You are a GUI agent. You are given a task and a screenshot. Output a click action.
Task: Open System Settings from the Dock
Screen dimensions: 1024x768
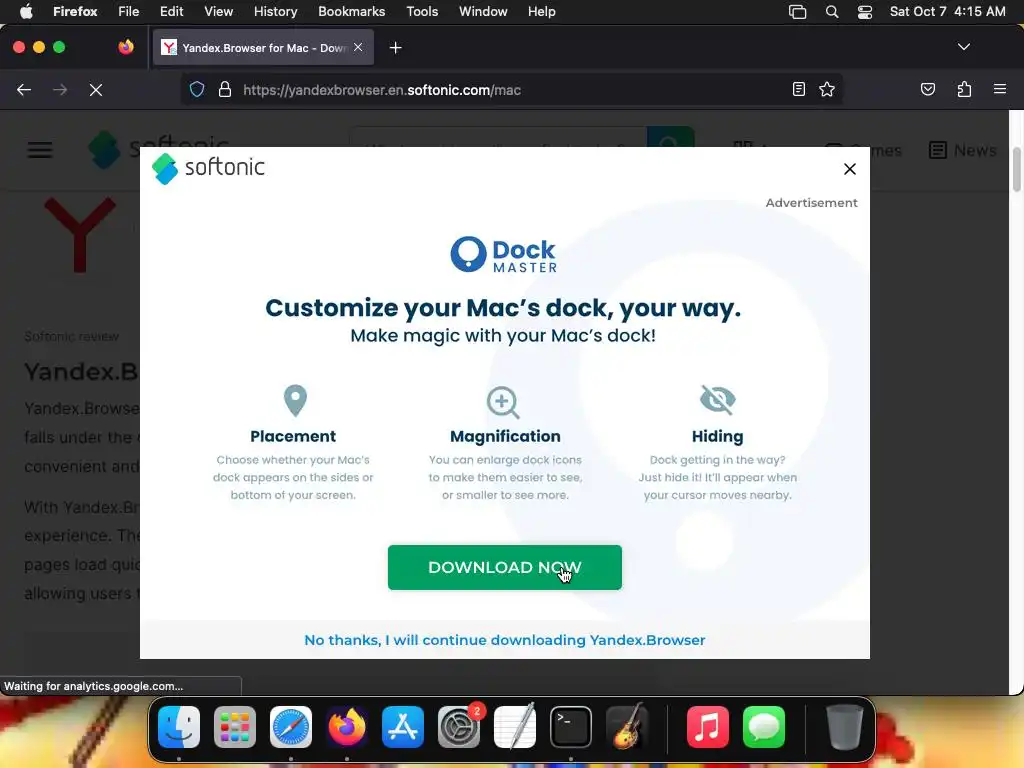(x=459, y=726)
